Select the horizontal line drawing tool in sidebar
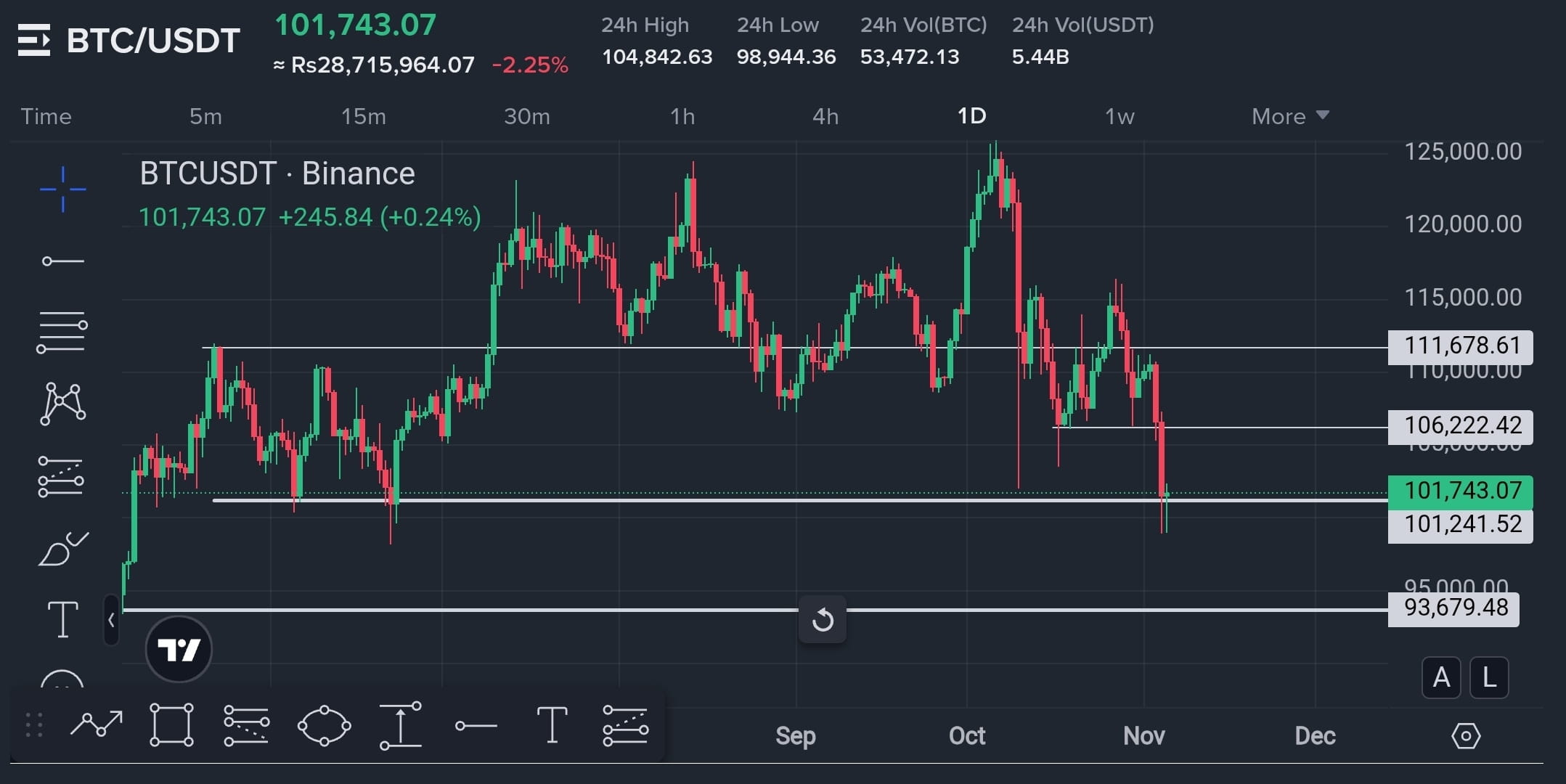 point(63,261)
